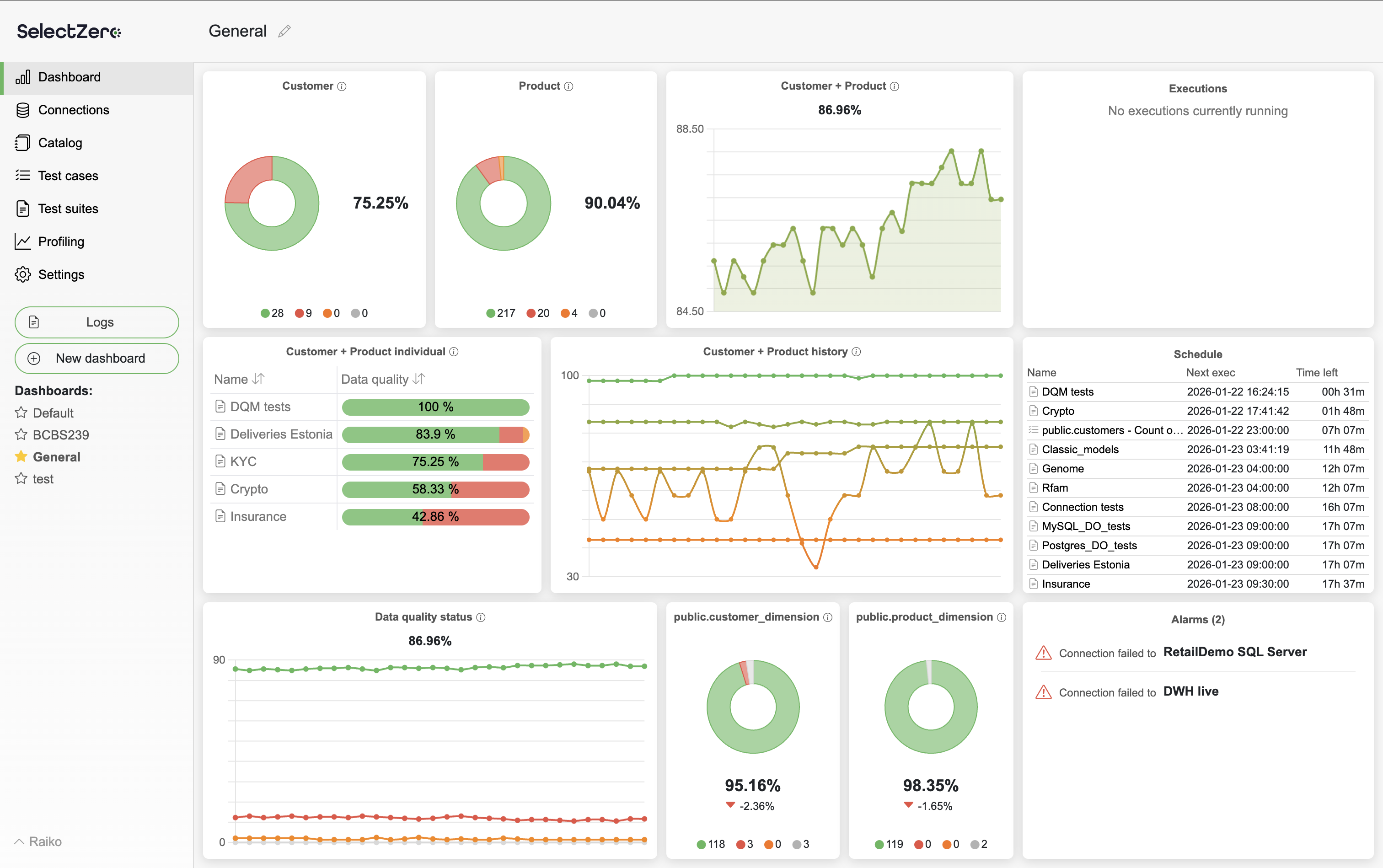Click the document icon beside KYC row
The height and width of the screenshot is (868, 1383).
(x=220, y=461)
